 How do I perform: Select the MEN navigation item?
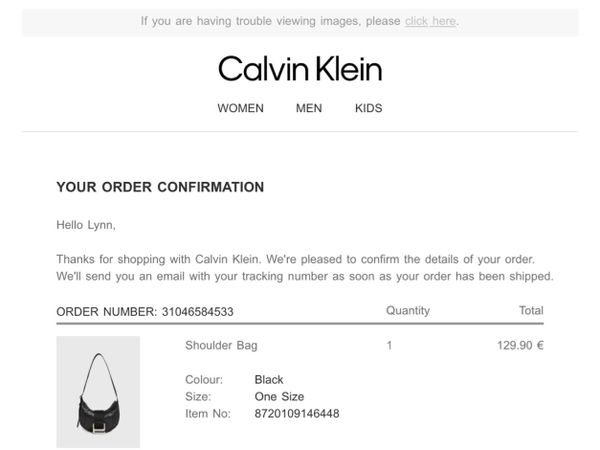(309, 108)
